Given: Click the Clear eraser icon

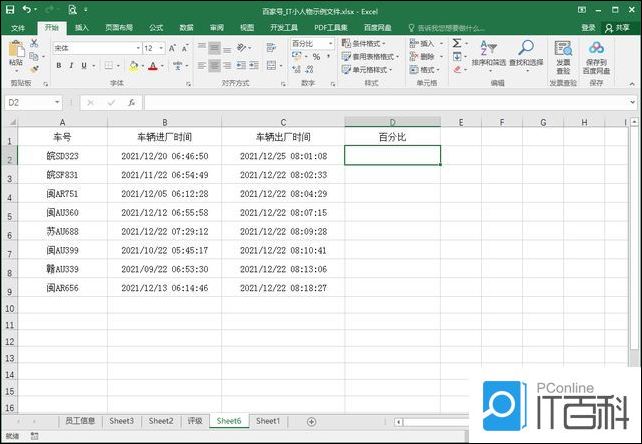Looking at the screenshot, I should point(457,69).
